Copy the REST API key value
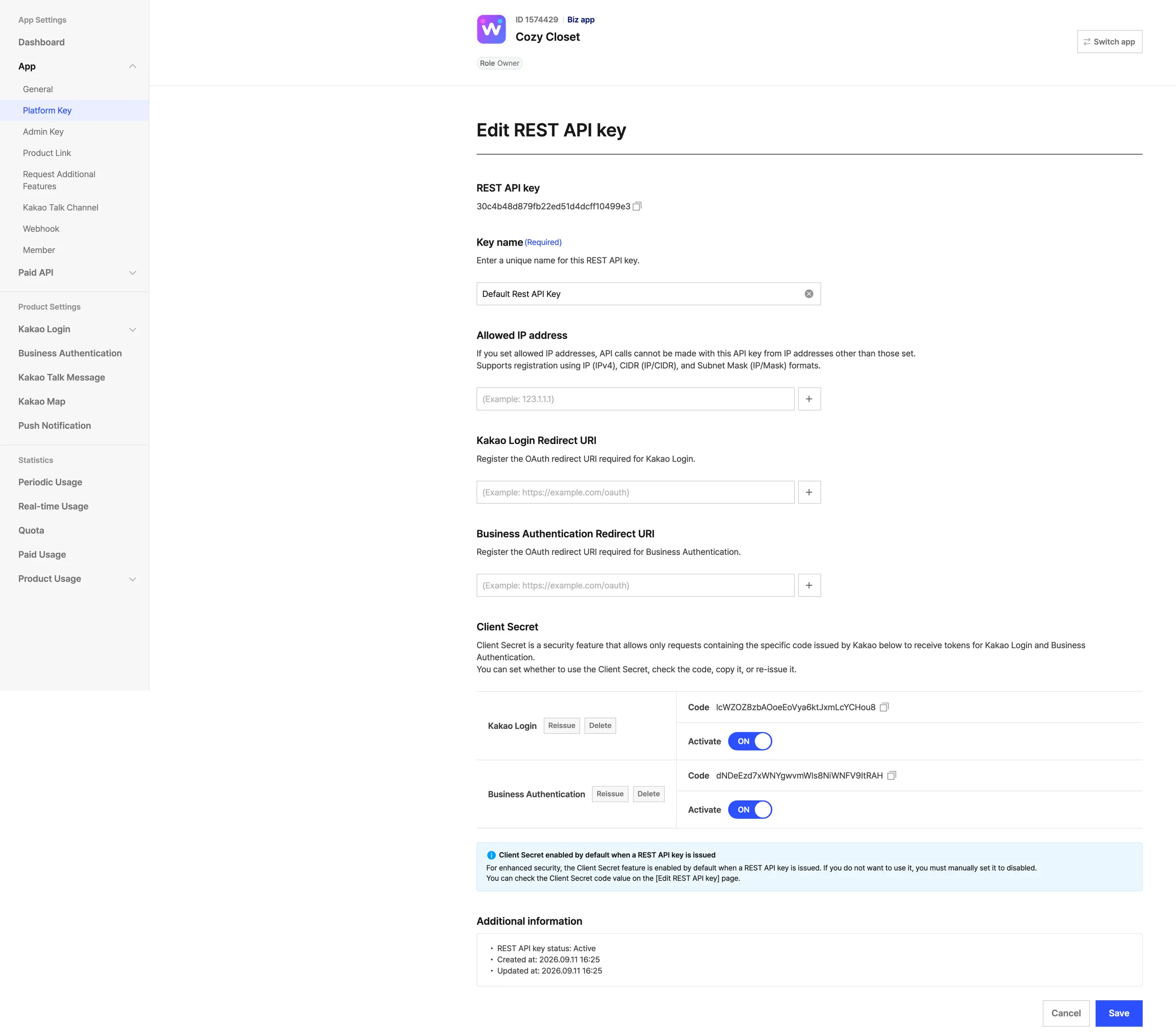1176x1033 pixels. (637, 207)
